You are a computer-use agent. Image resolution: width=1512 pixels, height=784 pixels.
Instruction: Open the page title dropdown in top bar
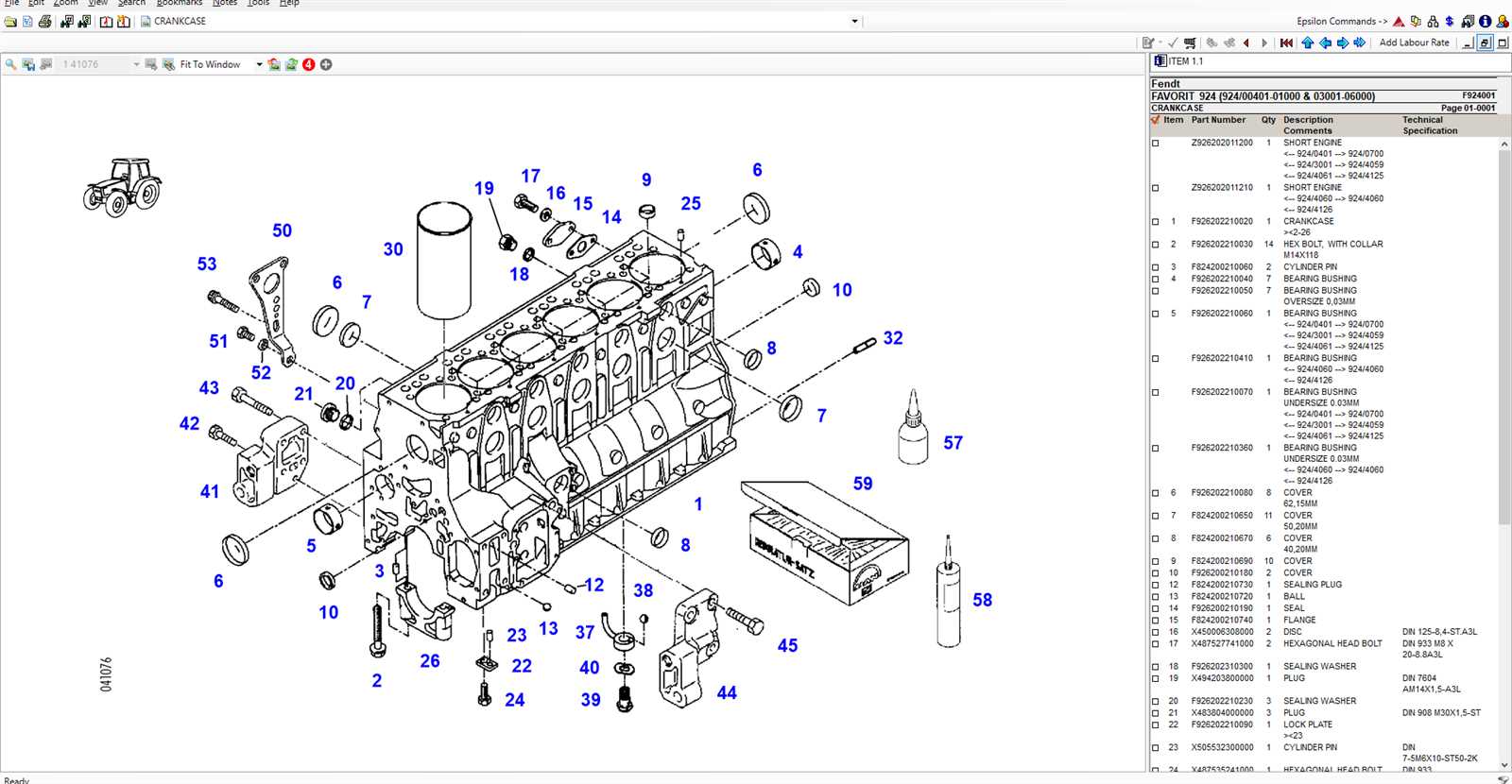[x=854, y=22]
